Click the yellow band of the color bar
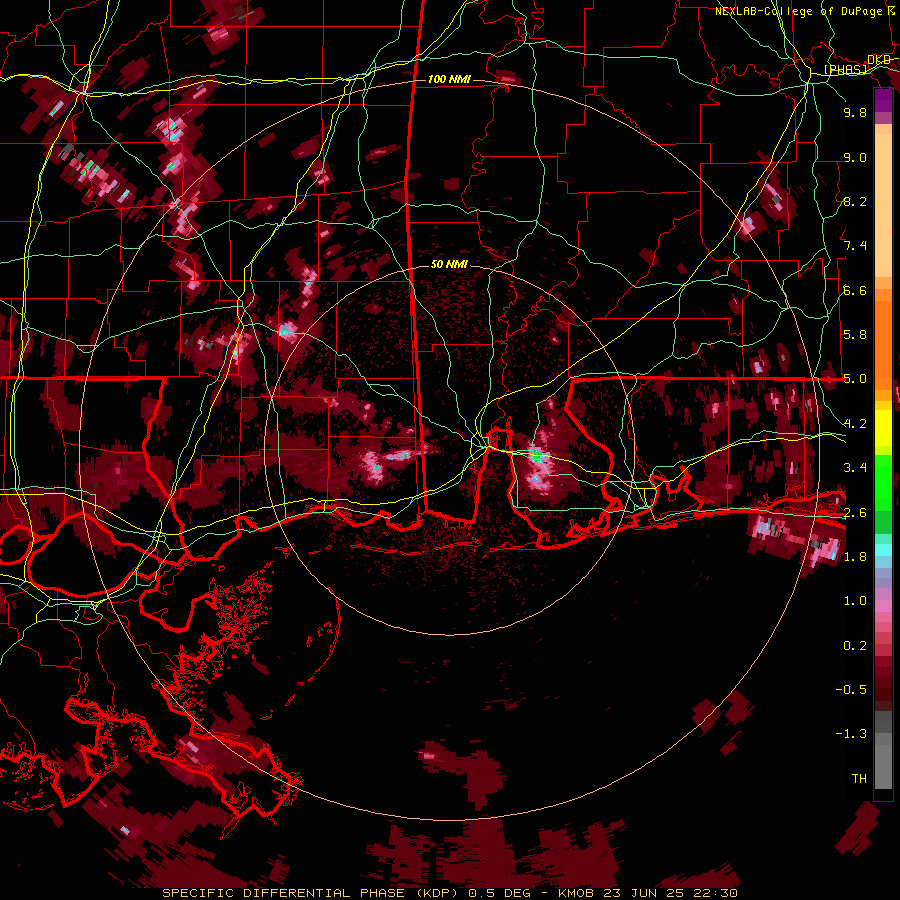The image size is (900, 900). coord(883,428)
